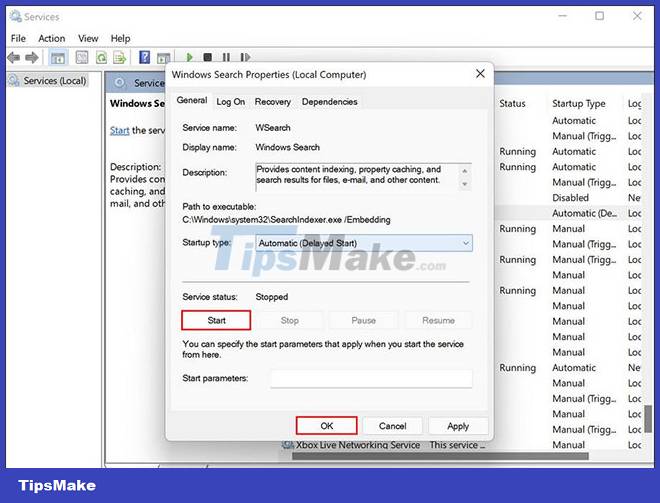Click the greyed-out Stop button
The width and height of the screenshot is (660, 503).
pyautogui.click(x=290, y=320)
